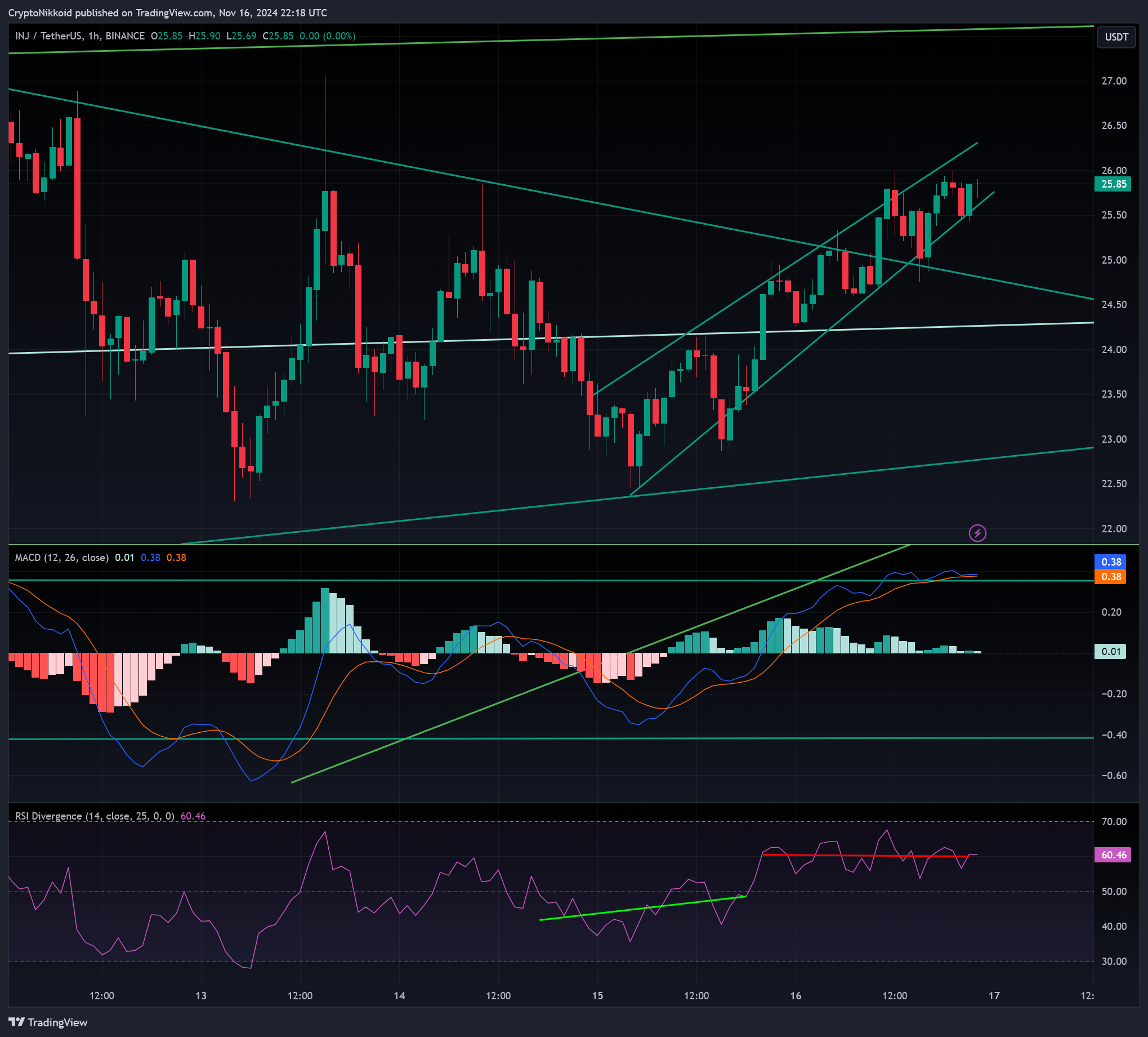Click the red horizontal line on RSI pane
This screenshot has width=1148, height=1037.
pos(865,855)
